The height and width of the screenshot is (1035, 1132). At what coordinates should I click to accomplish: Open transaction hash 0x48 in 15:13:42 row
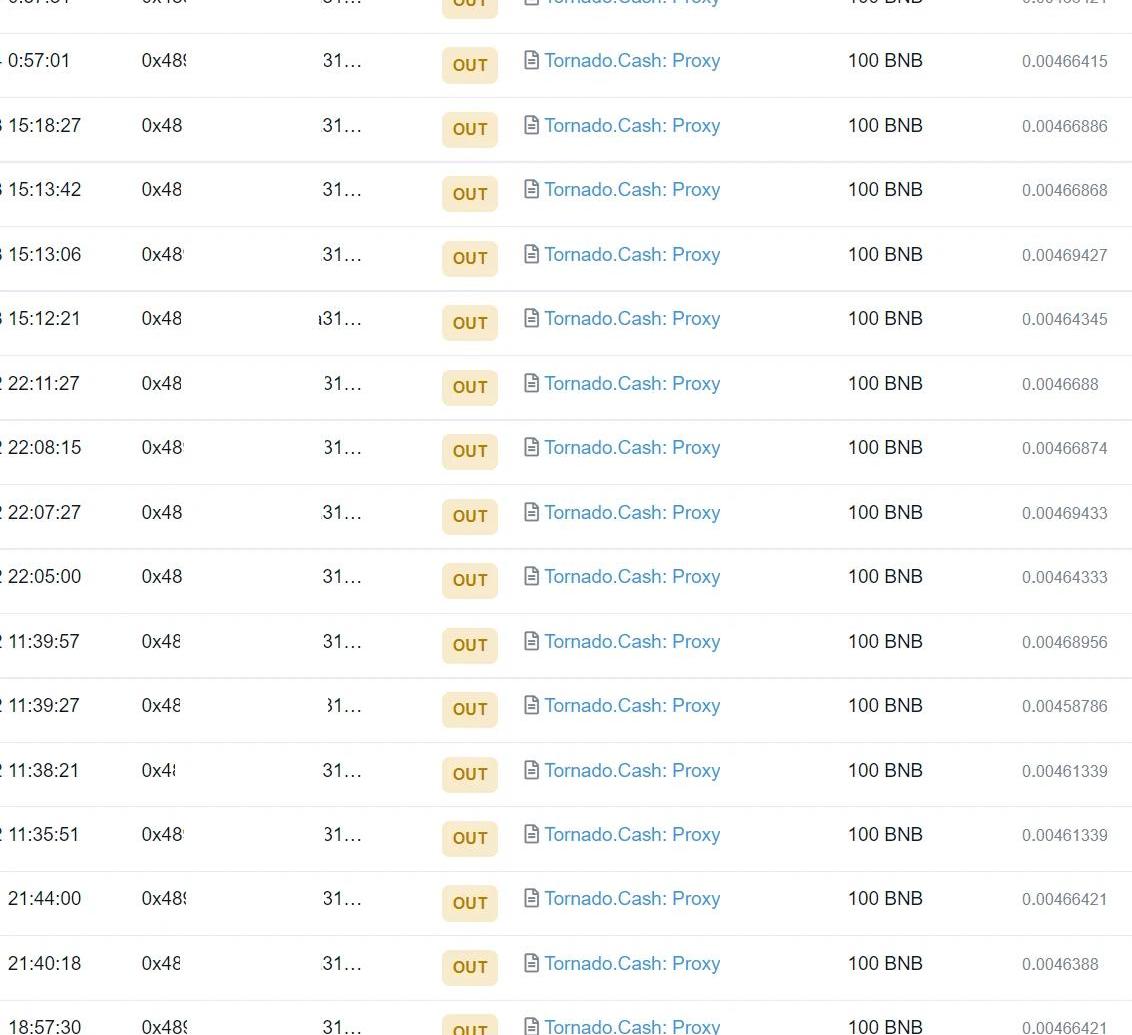click(162, 190)
